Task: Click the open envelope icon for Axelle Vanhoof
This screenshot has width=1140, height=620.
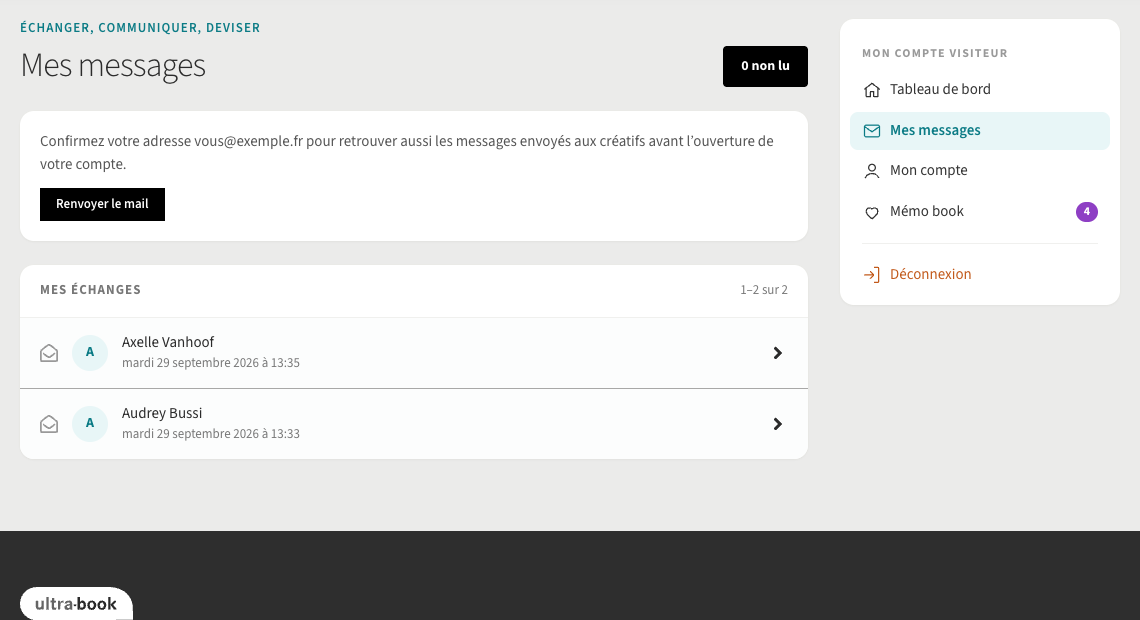Action: [49, 353]
